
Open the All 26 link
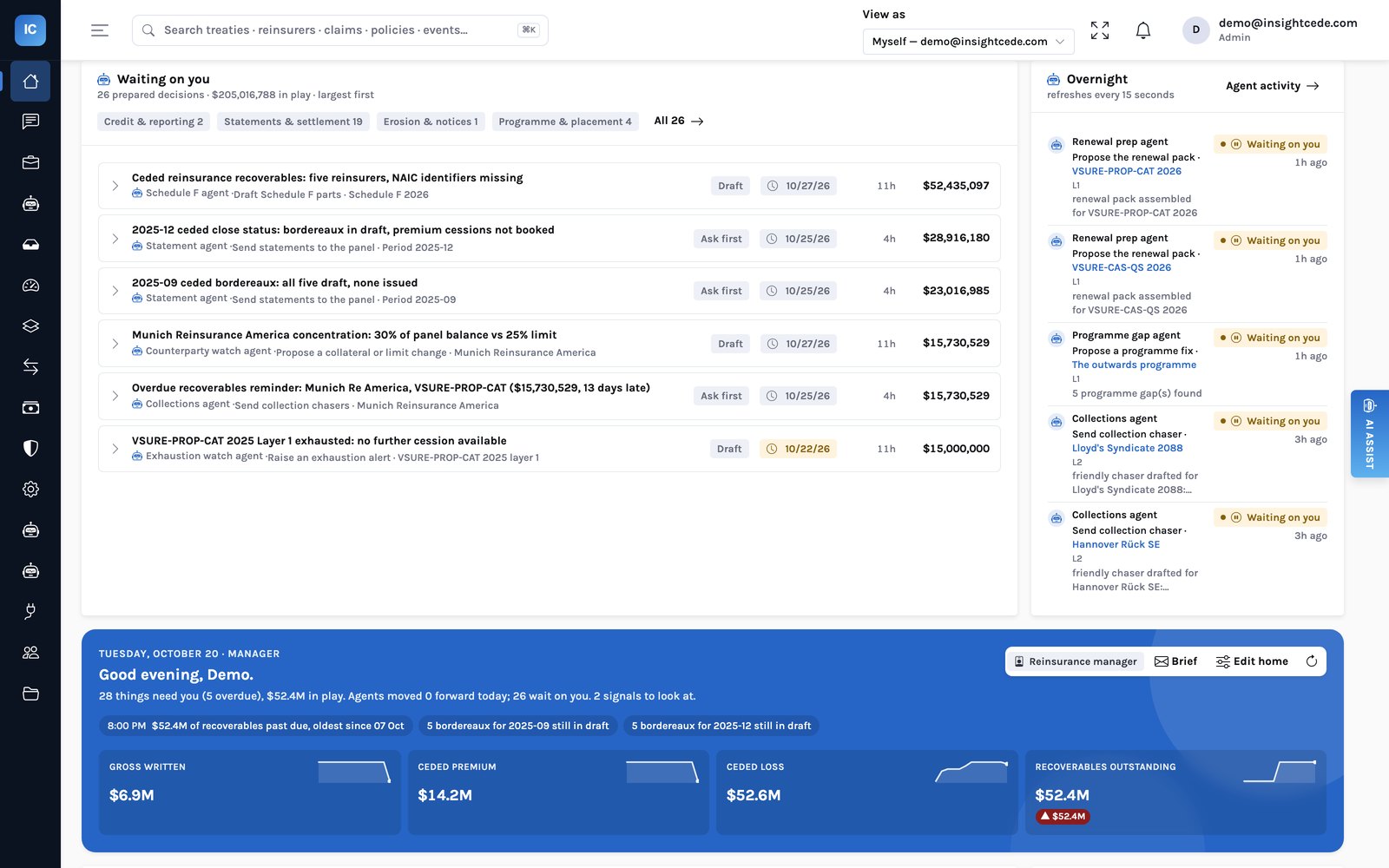679,121
